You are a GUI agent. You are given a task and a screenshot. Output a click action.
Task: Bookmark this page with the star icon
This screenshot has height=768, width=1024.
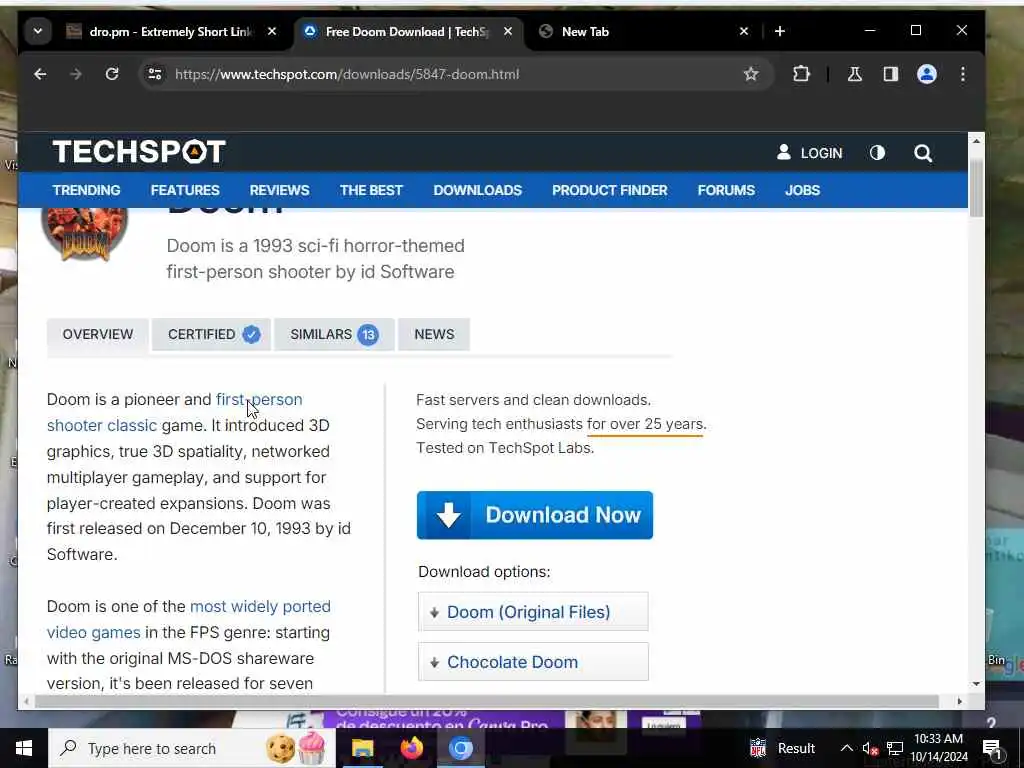(x=751, y=74)
